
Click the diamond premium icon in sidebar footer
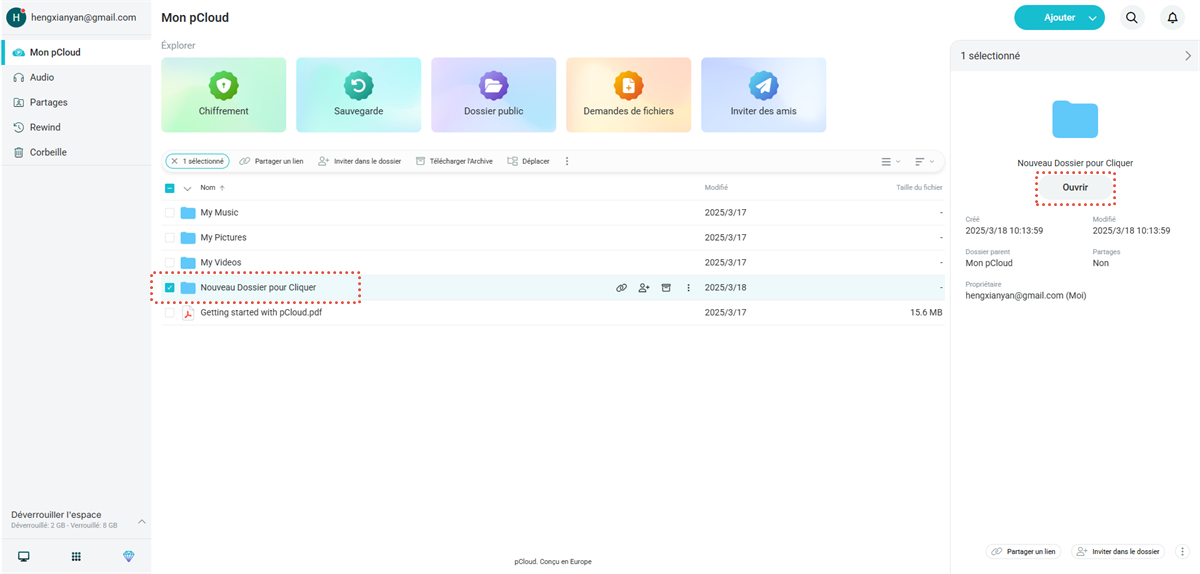(128, 556)
